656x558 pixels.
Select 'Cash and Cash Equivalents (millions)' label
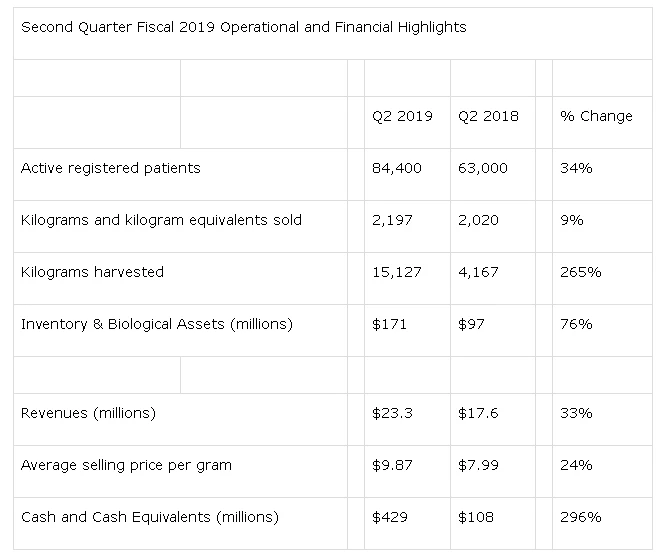pos(149,517)
